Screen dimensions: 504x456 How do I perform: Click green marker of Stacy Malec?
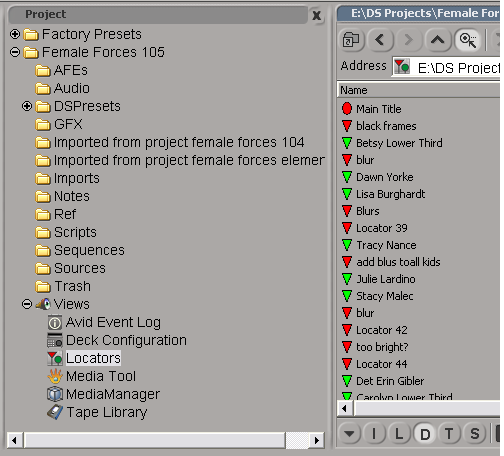(x=347, y=296)
